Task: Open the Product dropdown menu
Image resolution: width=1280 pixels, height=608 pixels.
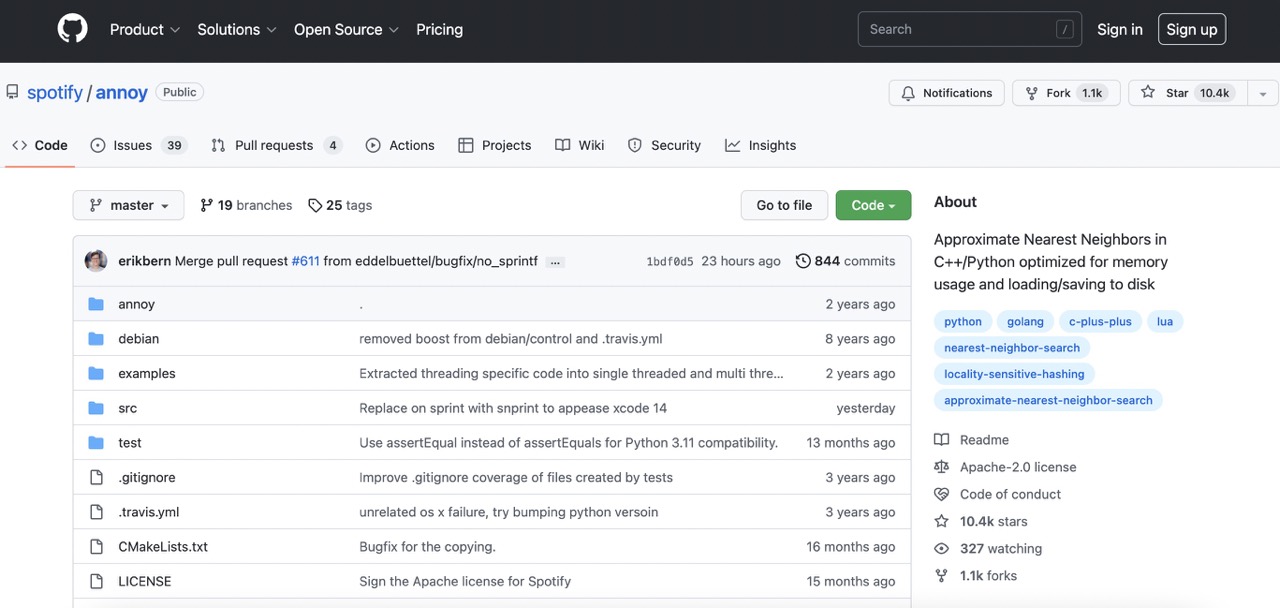Action: coord(145,30)
